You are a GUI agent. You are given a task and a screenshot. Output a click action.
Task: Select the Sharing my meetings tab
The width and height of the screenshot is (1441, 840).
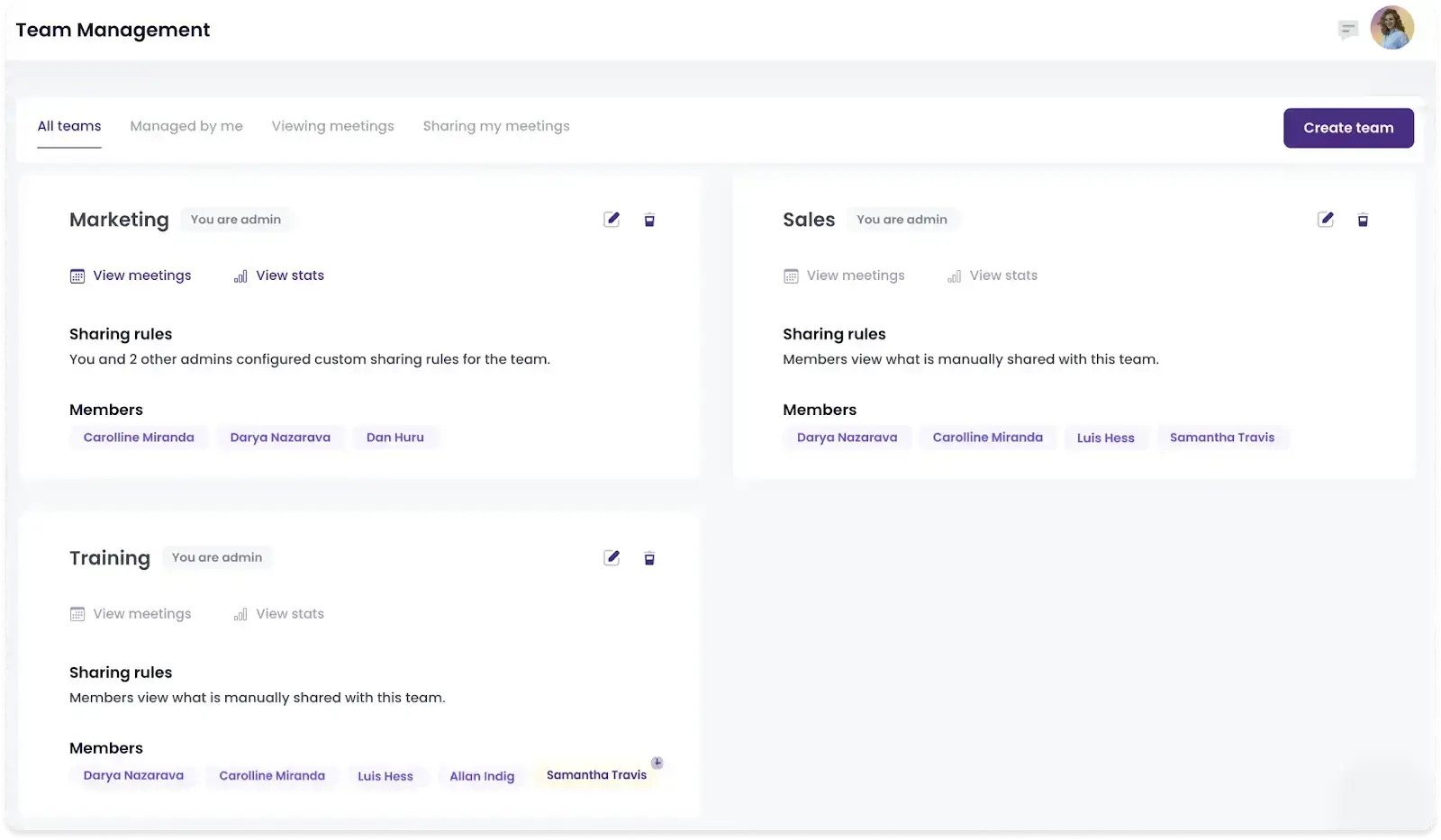click(x=496, y=126)
